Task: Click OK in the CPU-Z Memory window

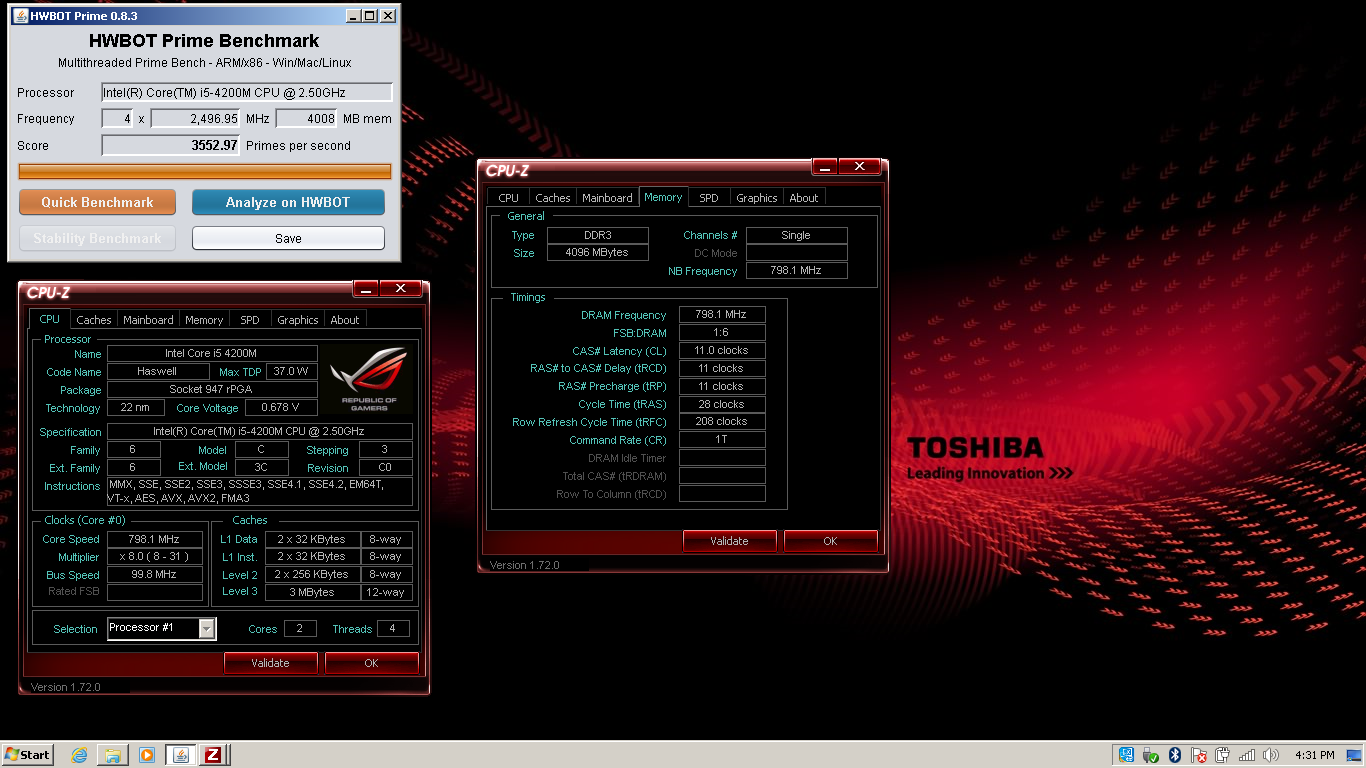Action: pyautogui.click(x=831, y=541)
